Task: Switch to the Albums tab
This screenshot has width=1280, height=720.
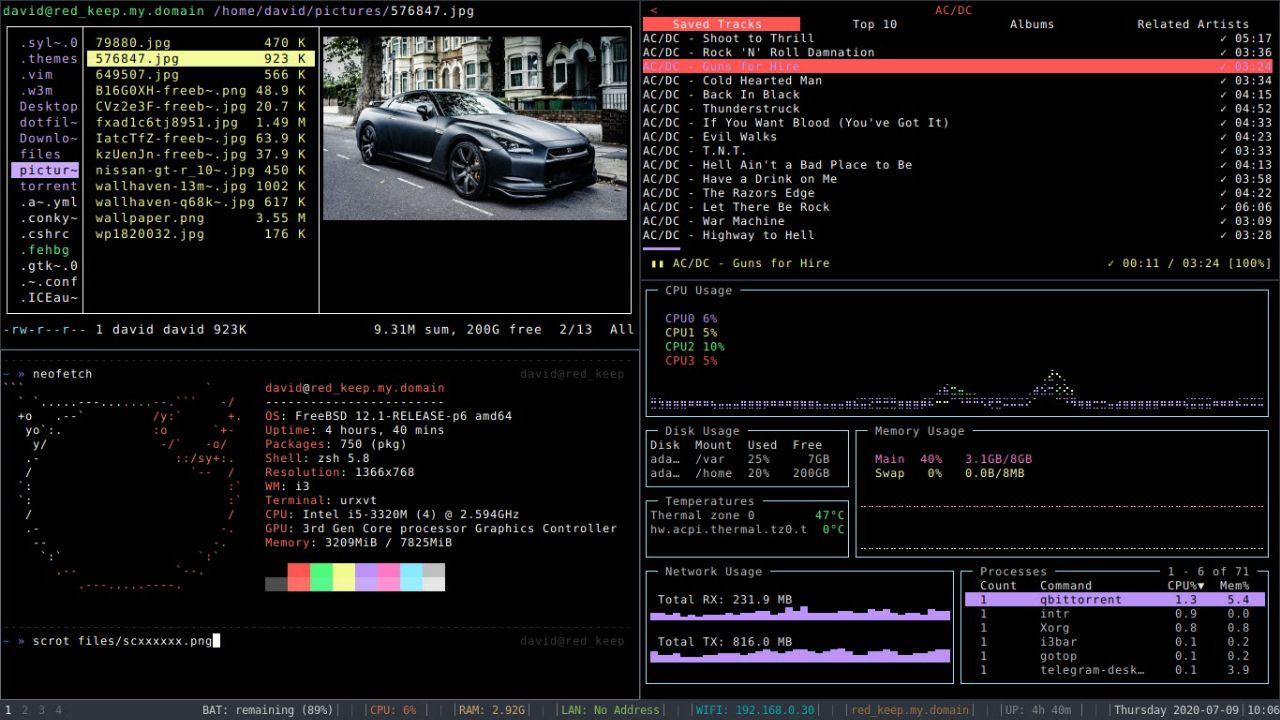Action: click(x=1032, y=24)
